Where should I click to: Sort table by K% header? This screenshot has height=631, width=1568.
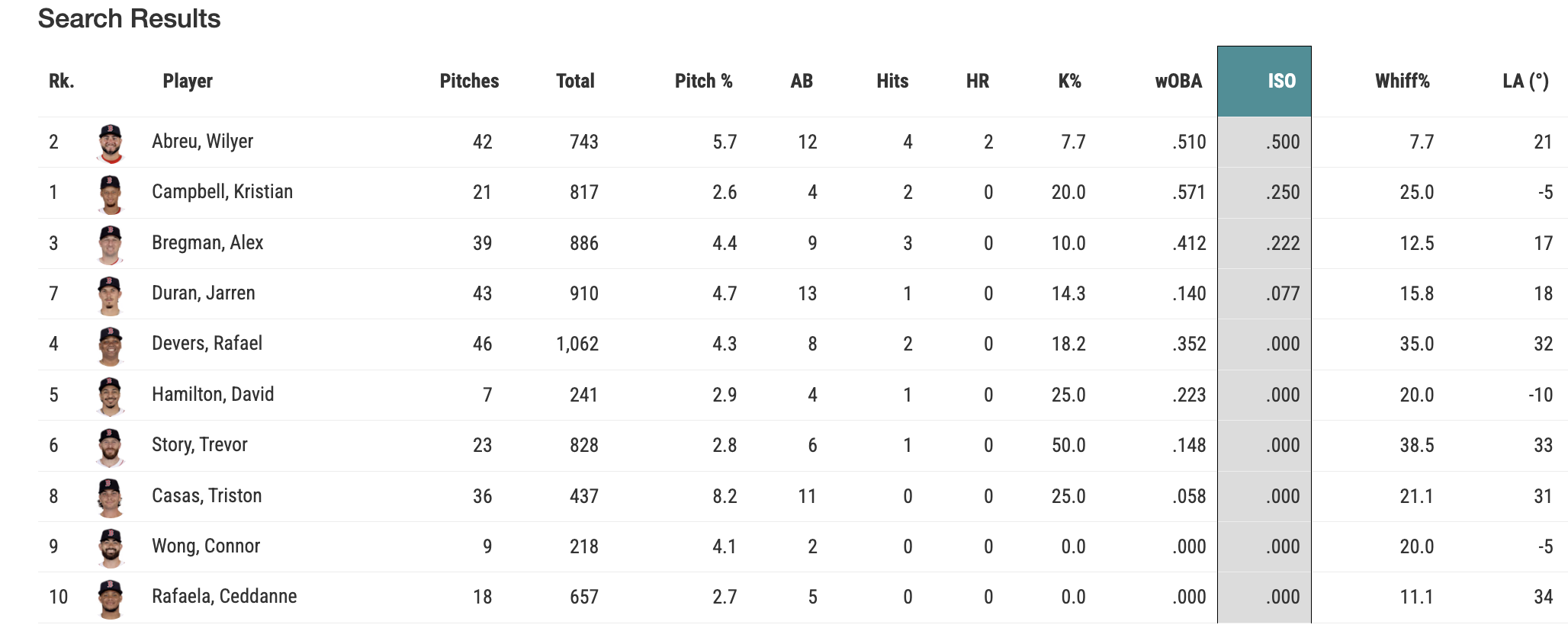click(1069, 82)
